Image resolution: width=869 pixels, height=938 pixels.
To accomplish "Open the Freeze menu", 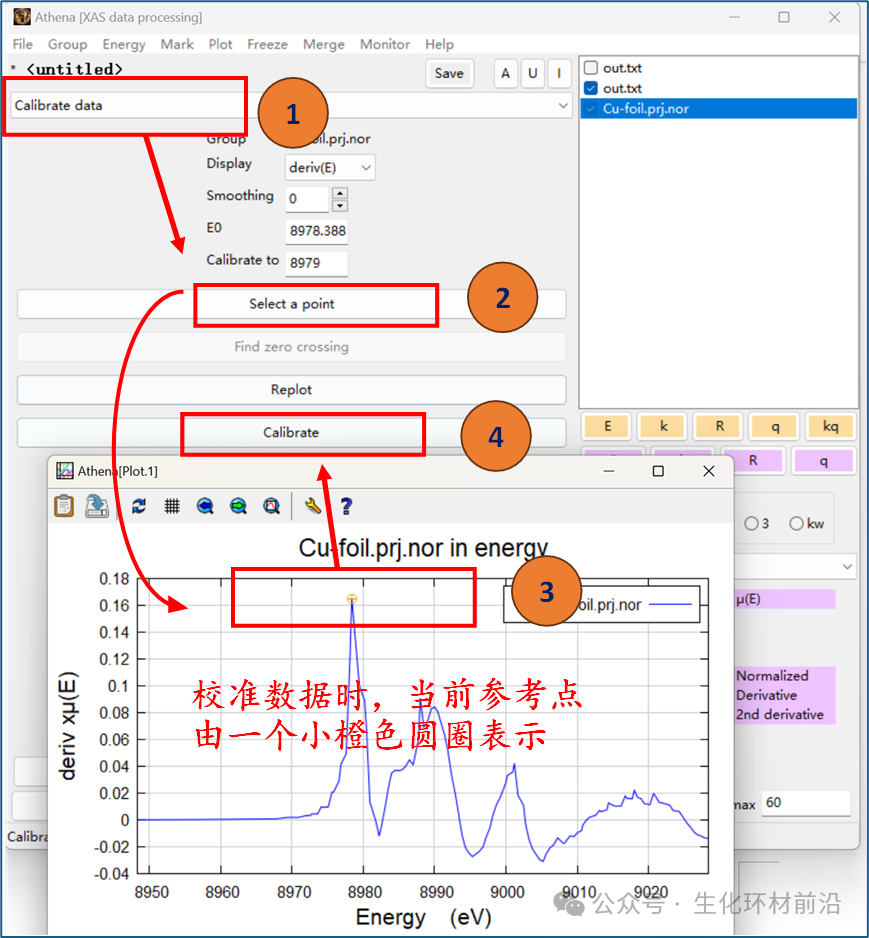I will coord(267,44).
